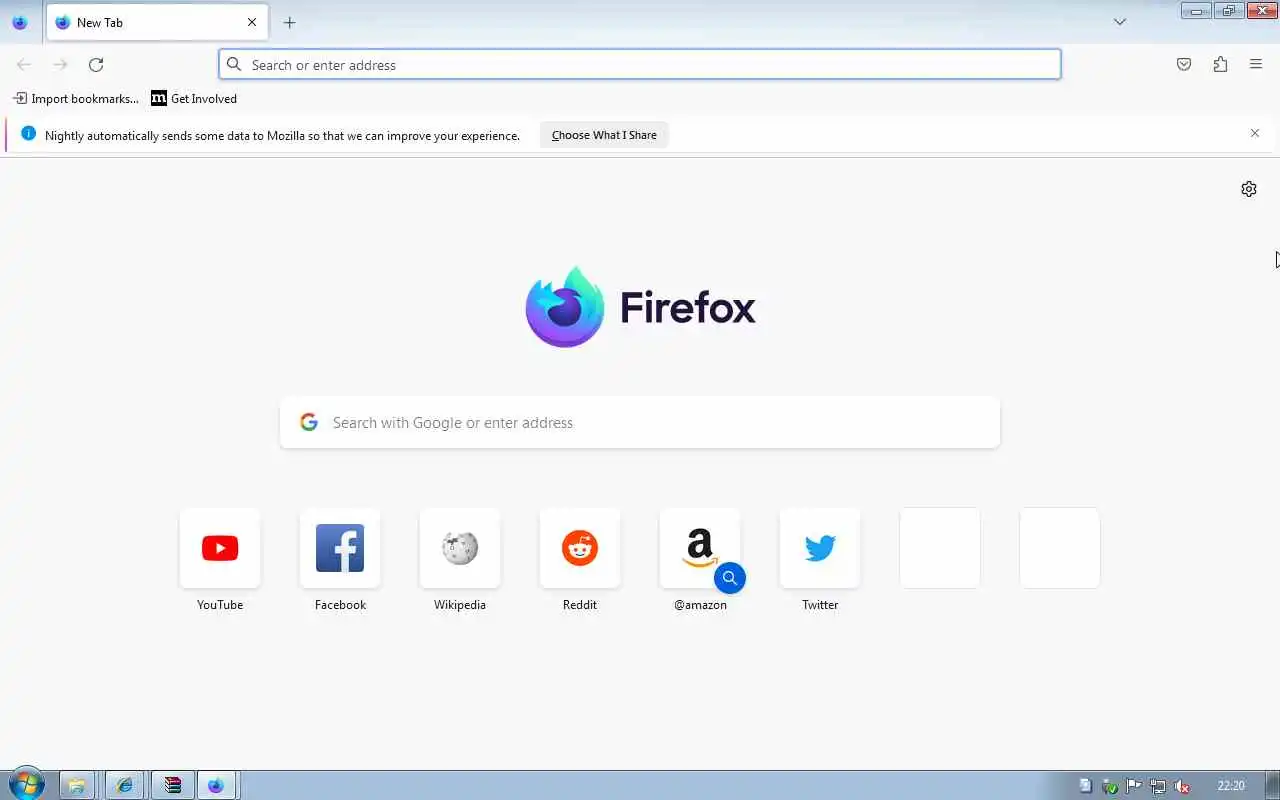Expand the List all tabs chevron

click(x=1120, y=22)
